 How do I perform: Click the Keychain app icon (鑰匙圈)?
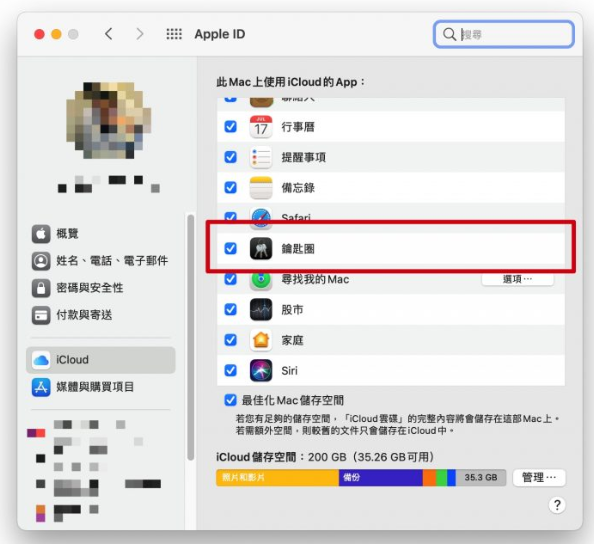coord(261,249)
